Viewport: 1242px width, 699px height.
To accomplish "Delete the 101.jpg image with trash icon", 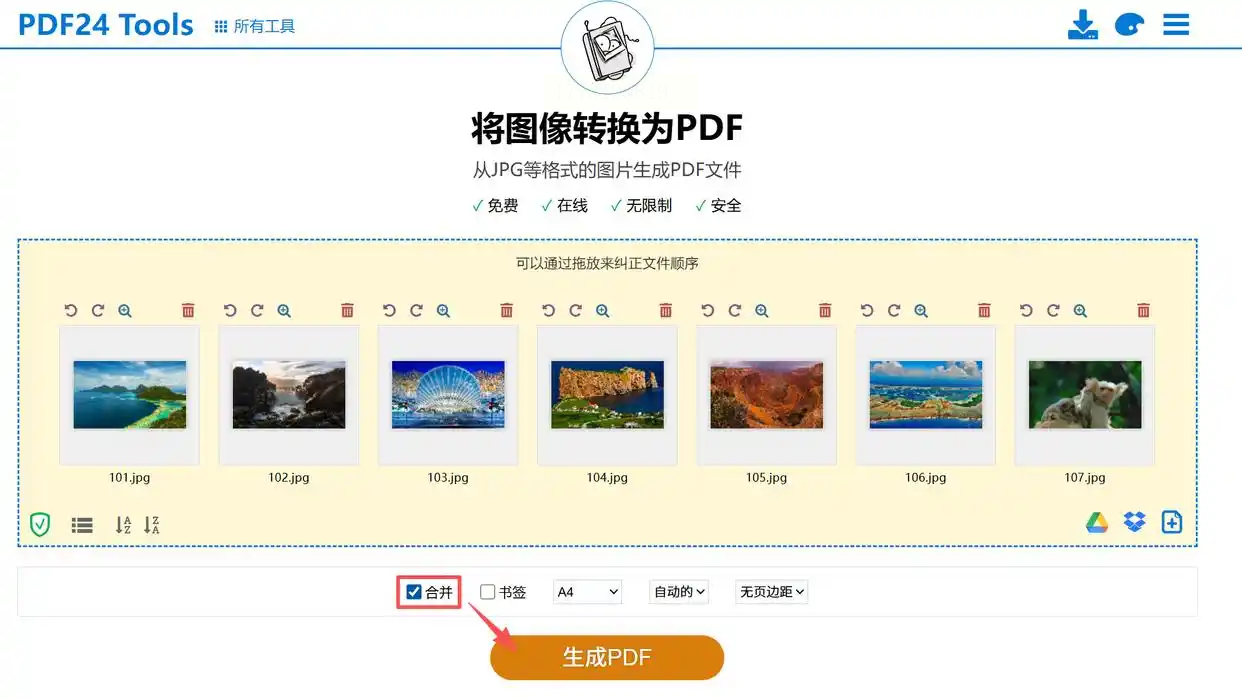I will click(x=188, y=311).
